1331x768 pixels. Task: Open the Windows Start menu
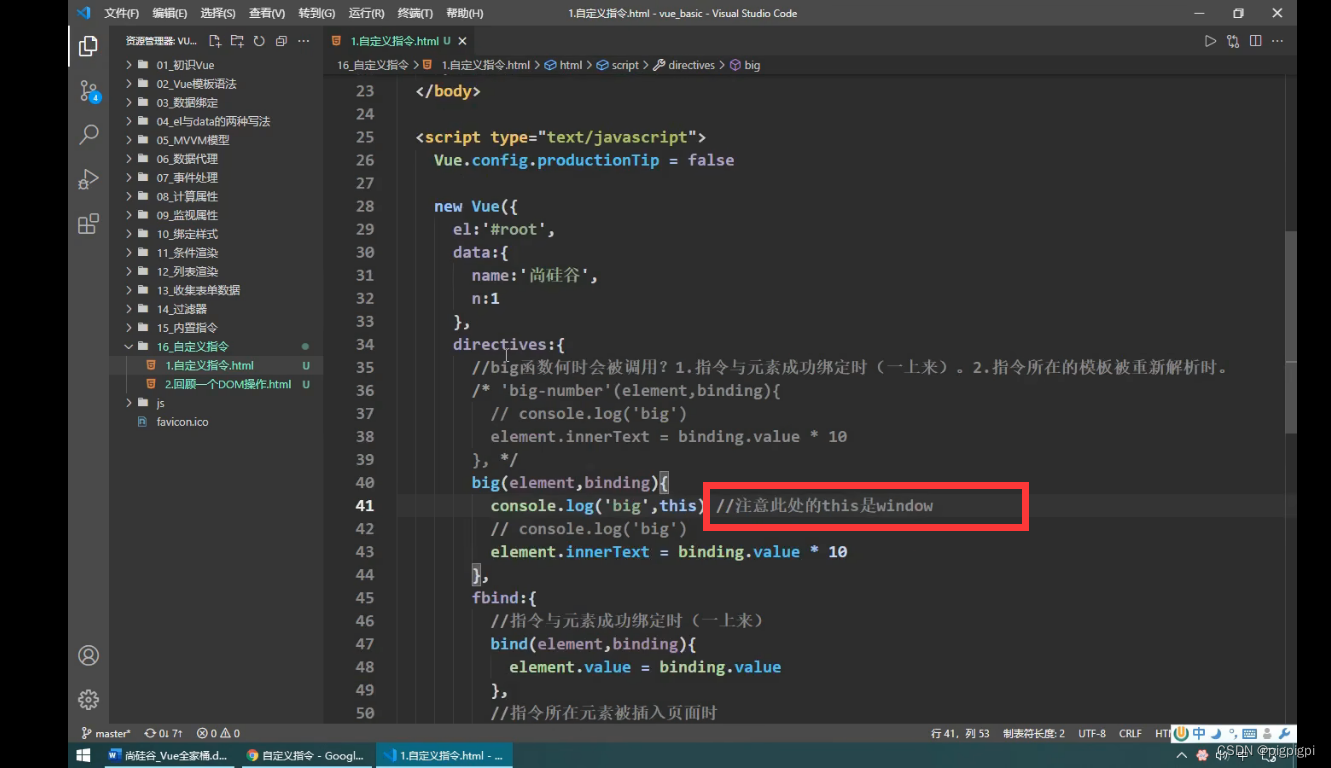(84, 755)
